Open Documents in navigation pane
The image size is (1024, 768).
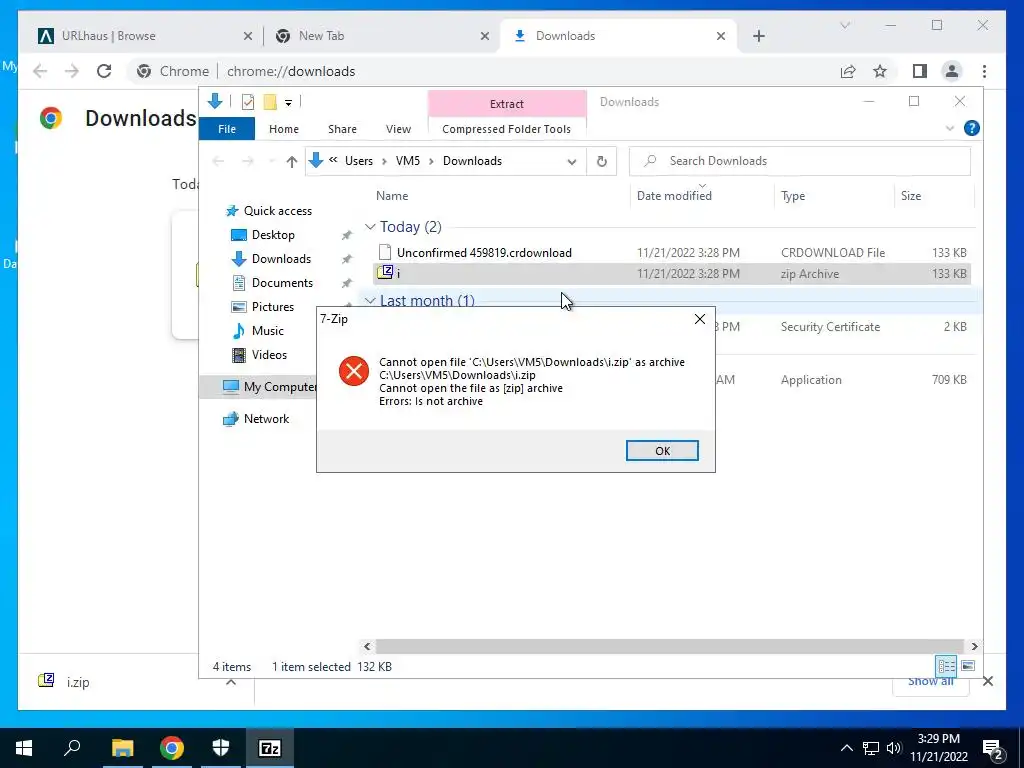click(x=282, y=283)
